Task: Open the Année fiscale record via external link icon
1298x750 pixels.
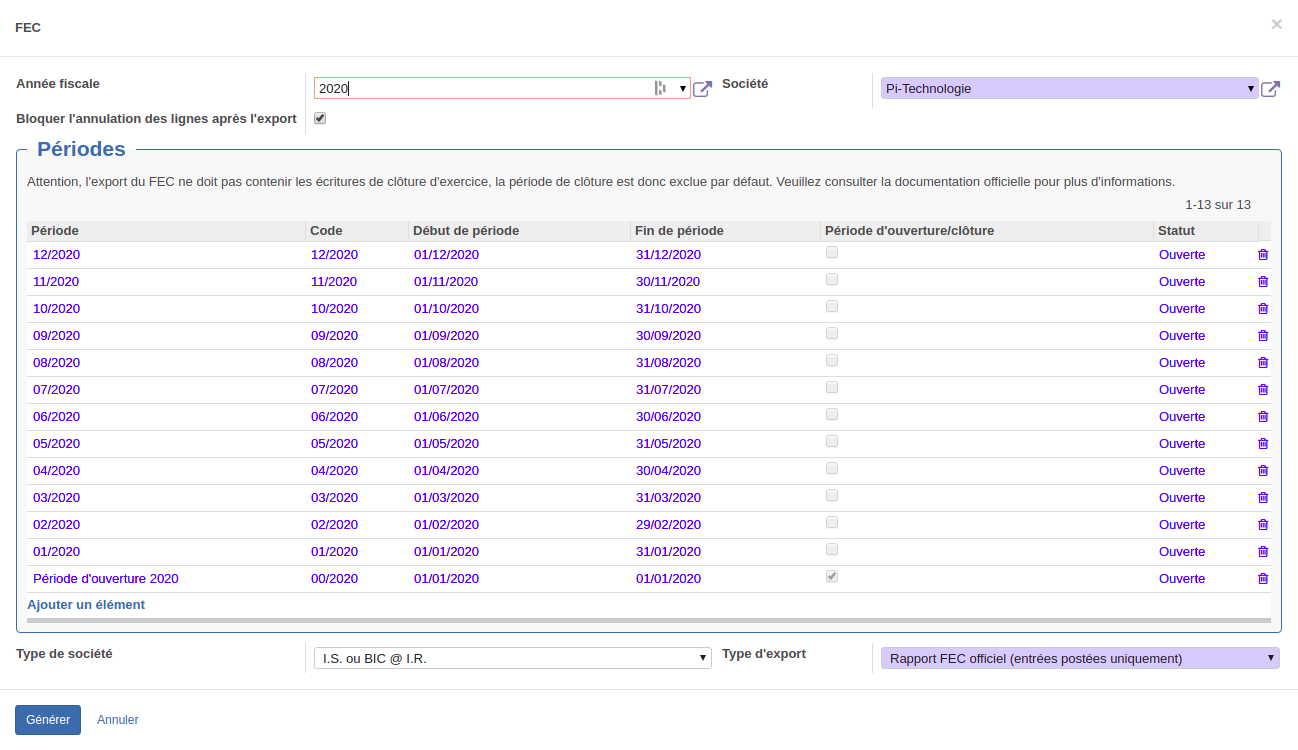Action: pyautogui.click(x=703, y=89)
